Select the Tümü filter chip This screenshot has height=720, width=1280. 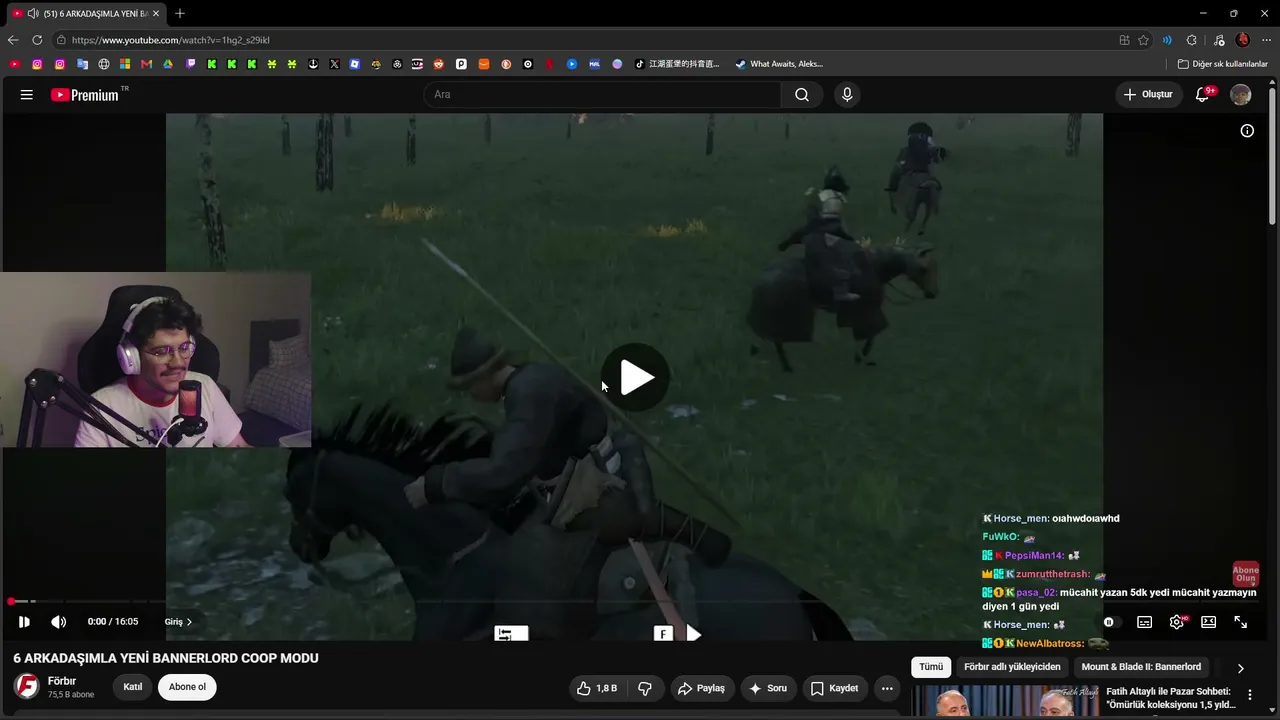point(931,667)
